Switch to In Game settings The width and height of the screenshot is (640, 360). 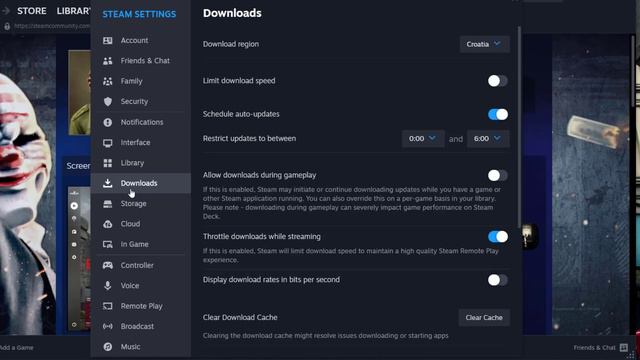click(x=141, y=244)
